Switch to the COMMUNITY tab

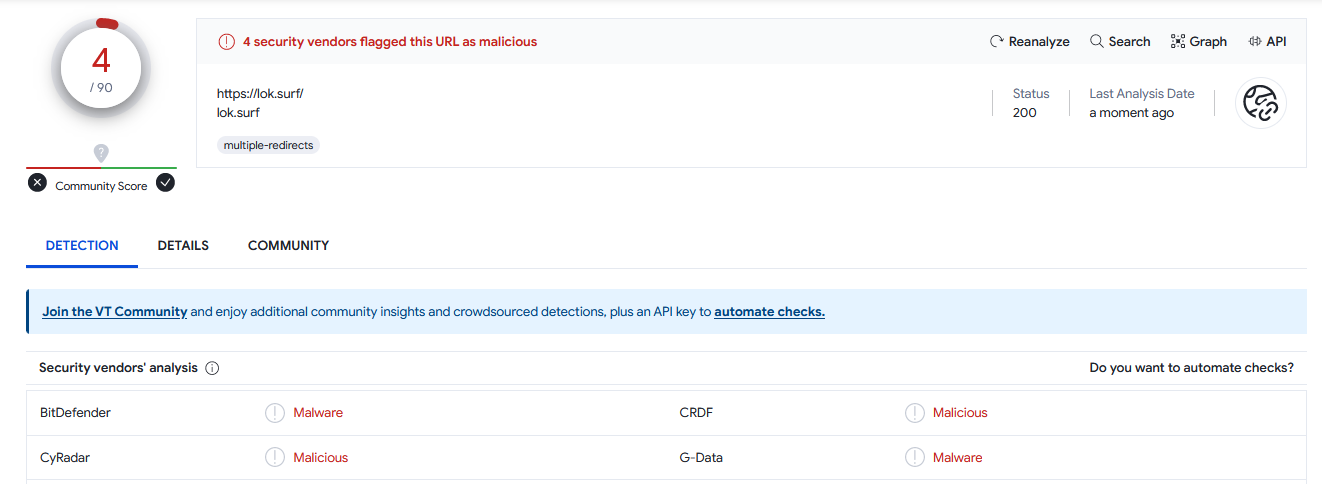click(288, 246)
